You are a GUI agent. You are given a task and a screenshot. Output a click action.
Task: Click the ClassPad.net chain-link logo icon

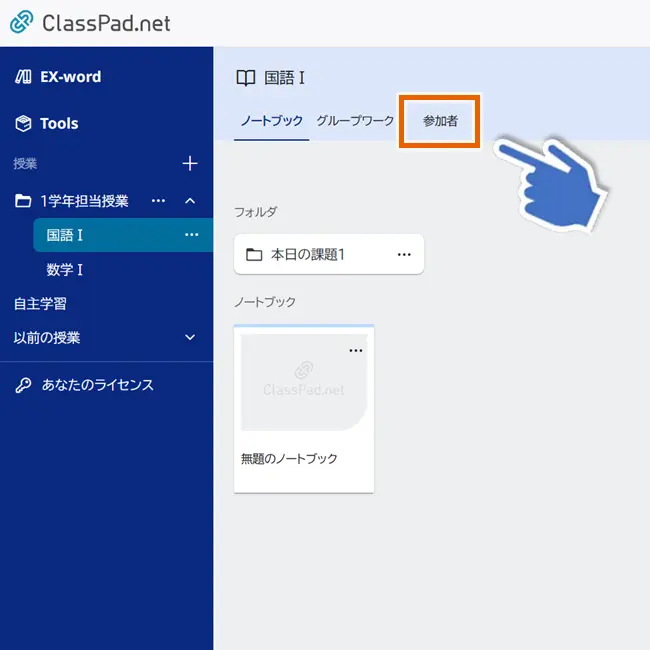22,22
